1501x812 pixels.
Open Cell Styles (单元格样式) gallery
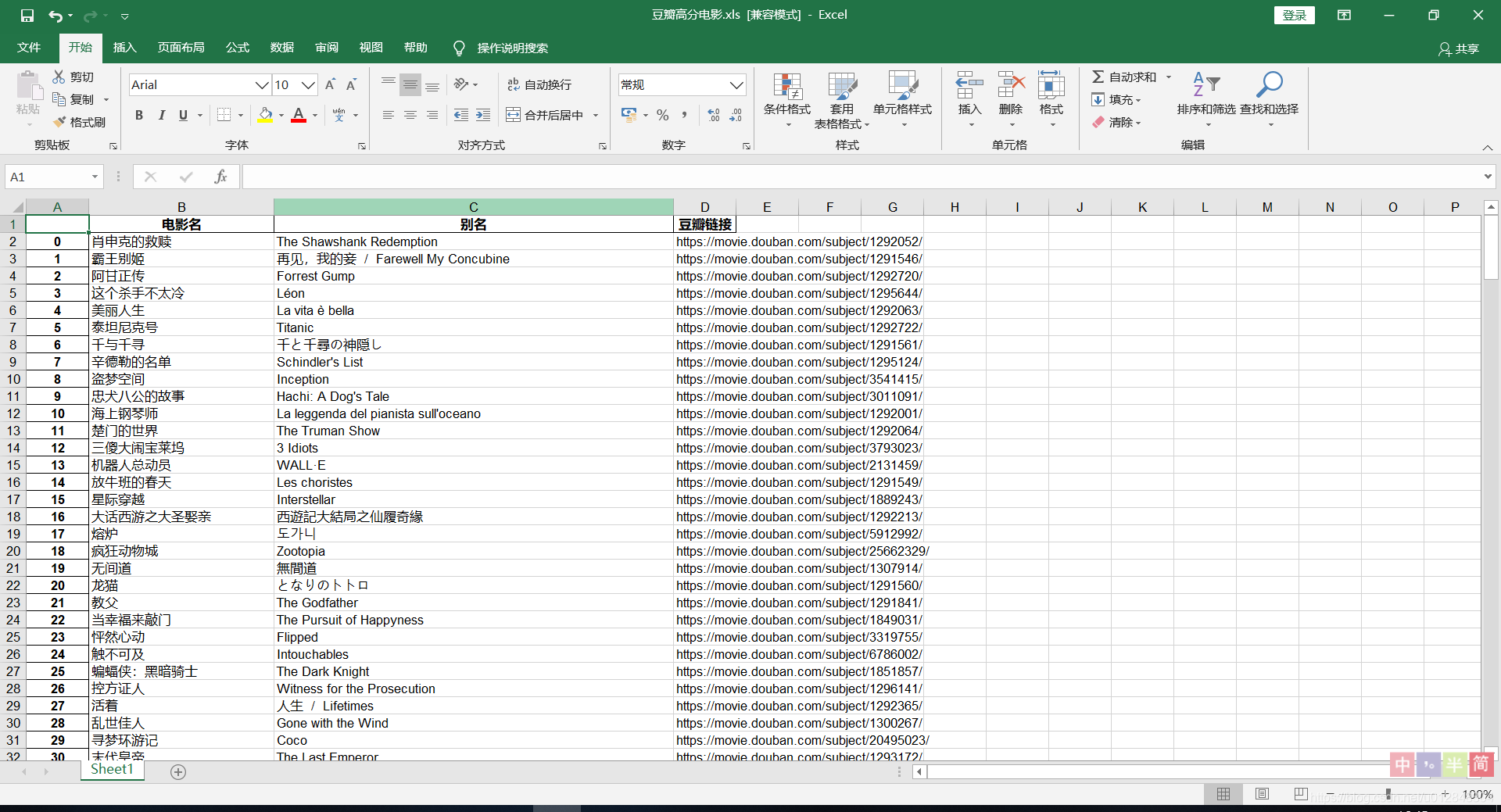[x=903, y=99]
